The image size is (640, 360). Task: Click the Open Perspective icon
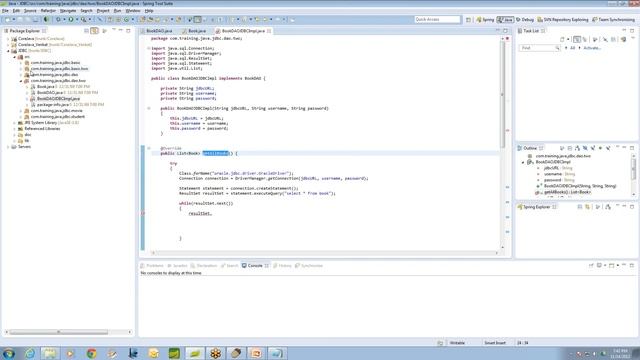[469, 20]
